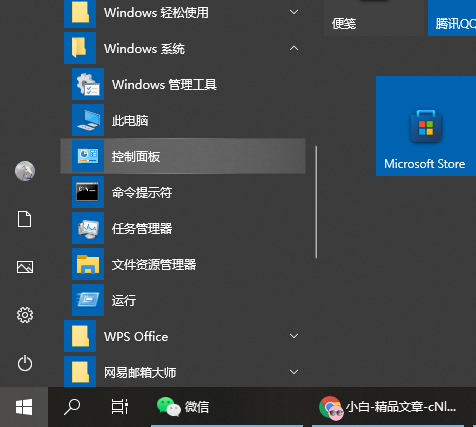Open the 腾讯QQ tile

point(452,18)
